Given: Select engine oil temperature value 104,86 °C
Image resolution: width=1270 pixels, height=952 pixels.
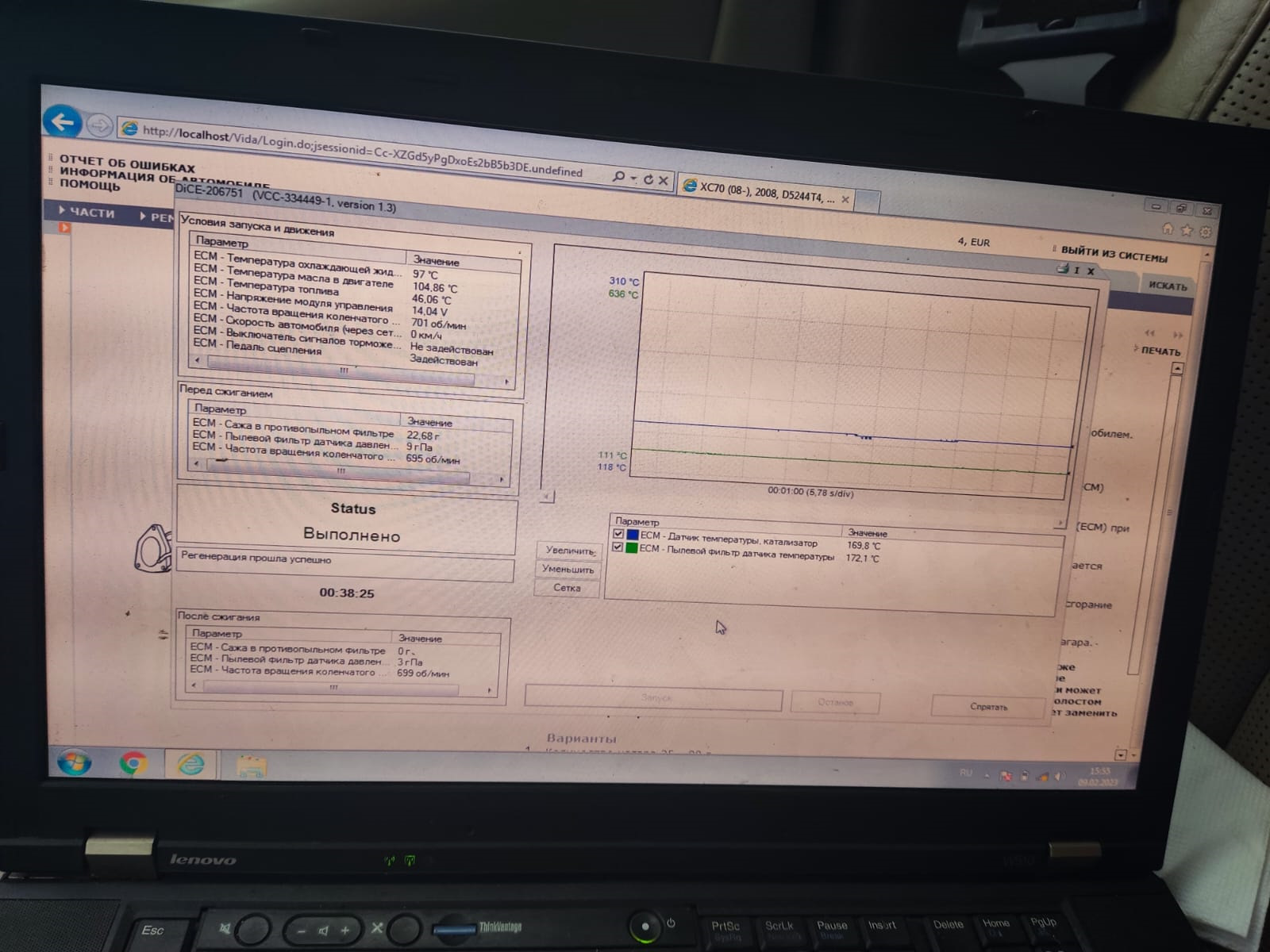Looking at the screenshot, I should [434, 287].
